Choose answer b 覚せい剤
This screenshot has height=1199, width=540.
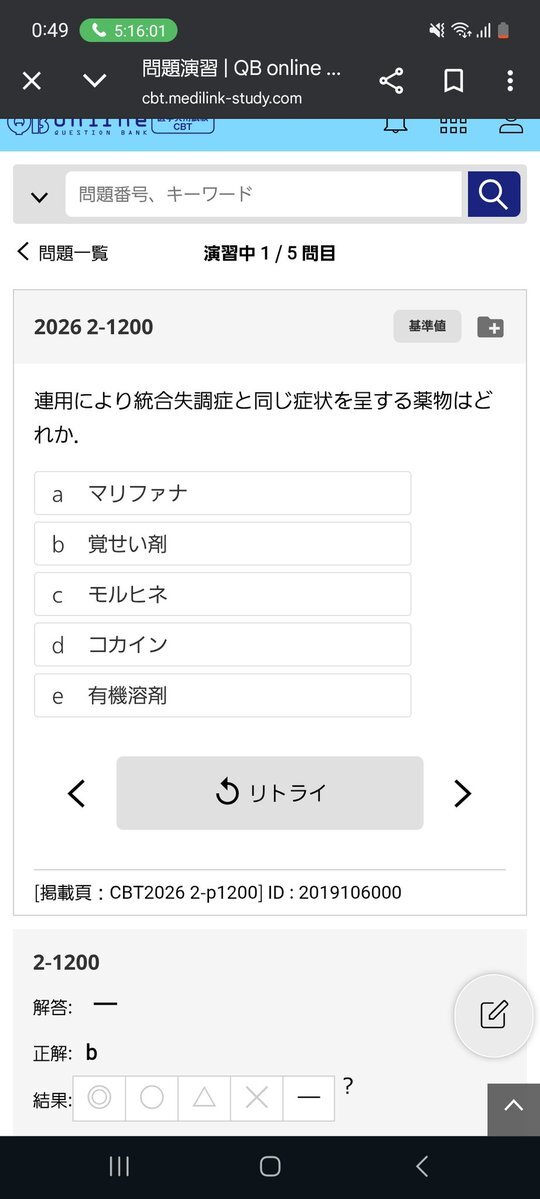click(x=223, y=544)
